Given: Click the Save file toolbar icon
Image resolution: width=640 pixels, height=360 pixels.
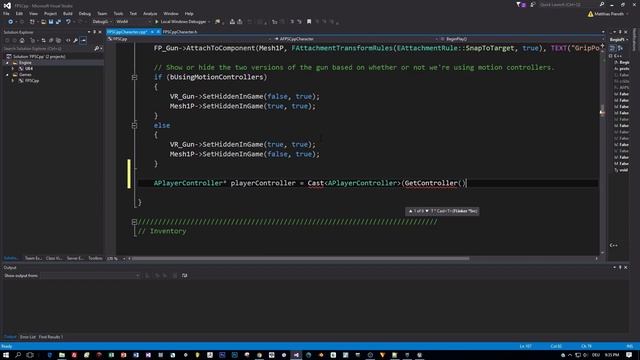Looking at the screenshot, I should (51, 22).
